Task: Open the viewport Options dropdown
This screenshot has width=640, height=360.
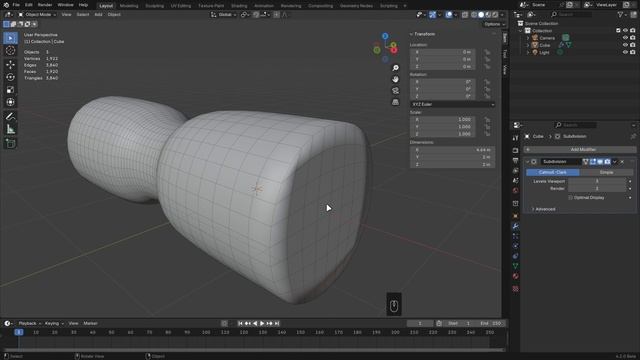Action: point(494,24)
